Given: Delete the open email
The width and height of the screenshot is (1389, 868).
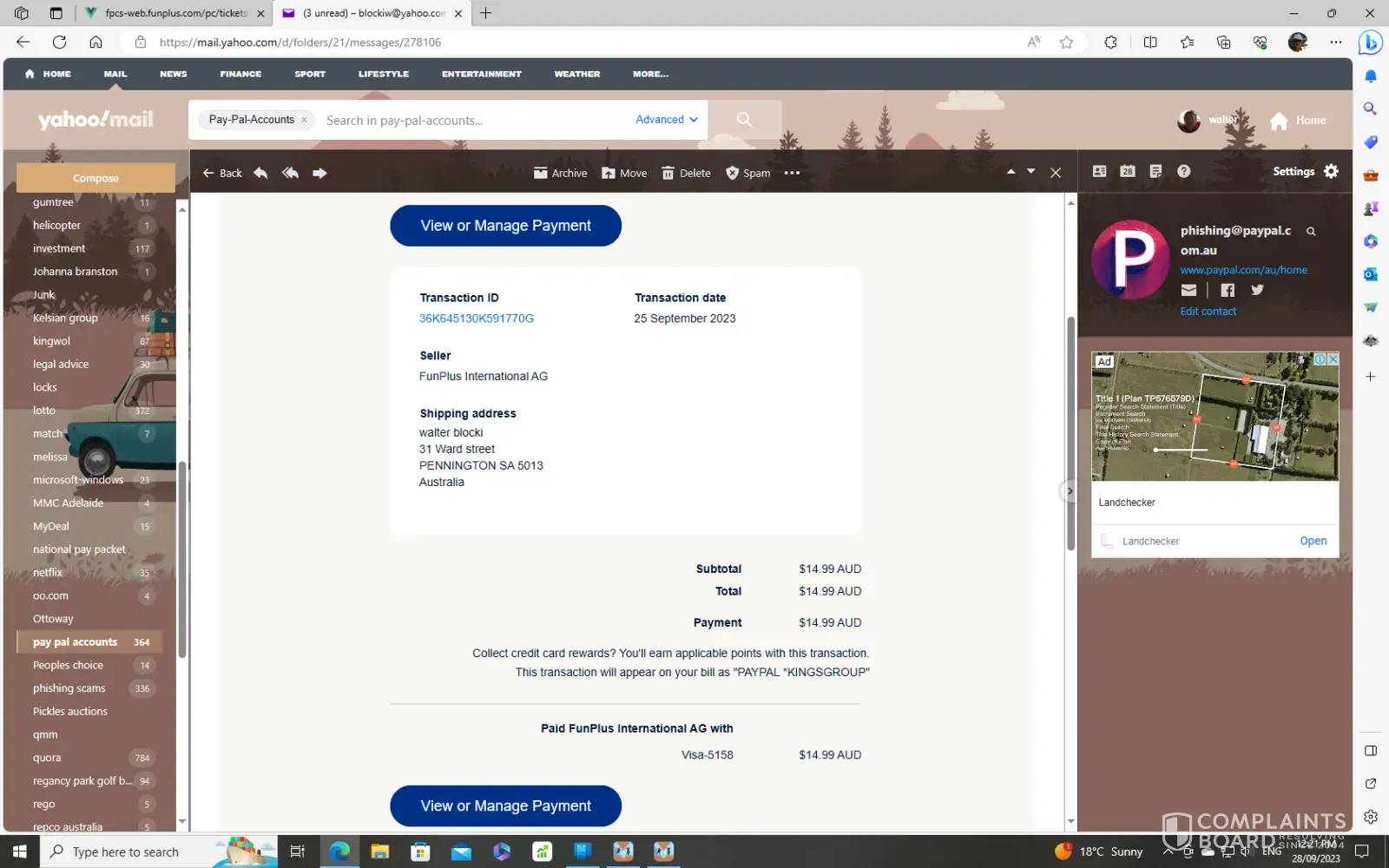Looking at the screenshot, I should [x=686, y=173].
